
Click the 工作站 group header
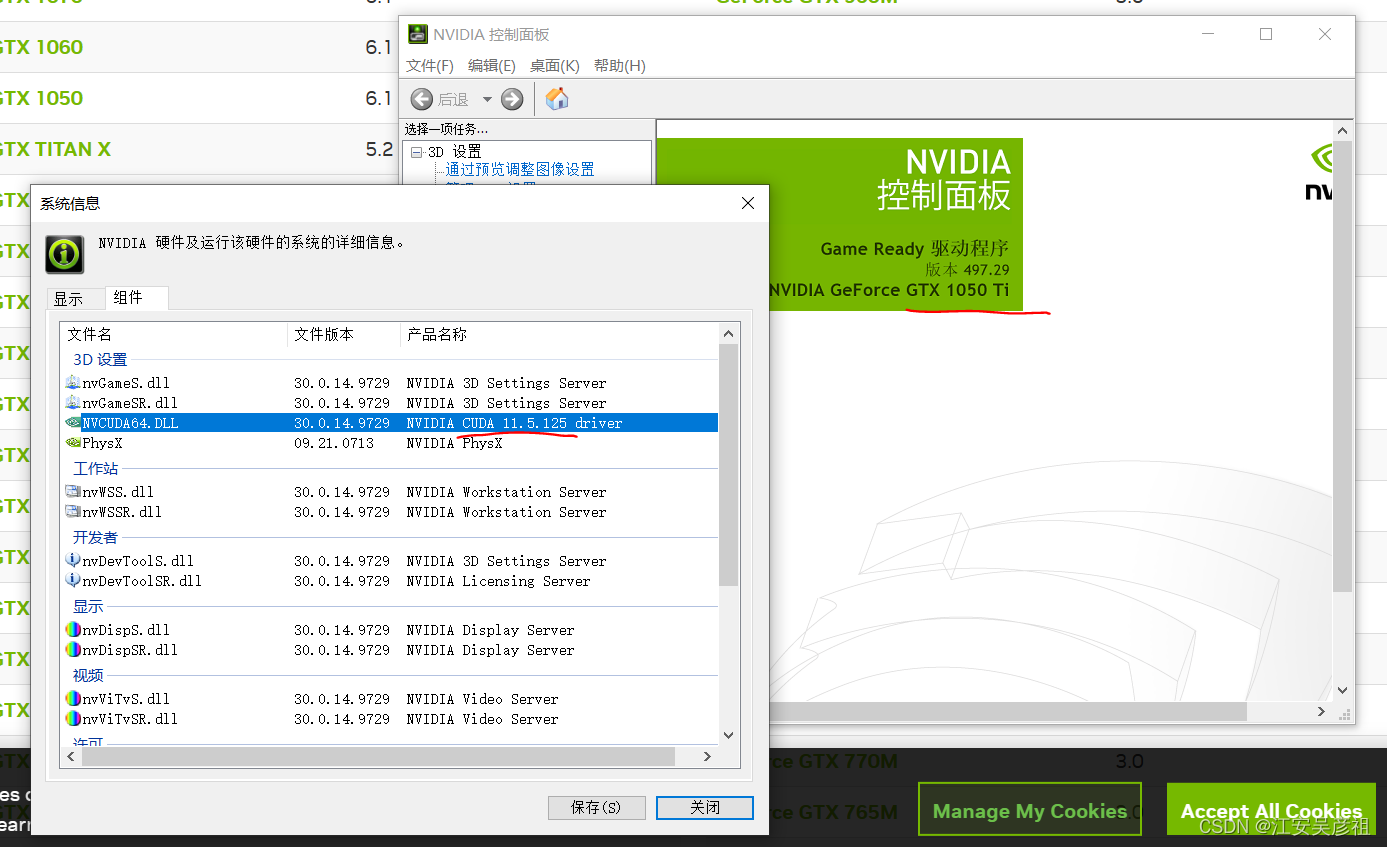click(x=95, y=468)
